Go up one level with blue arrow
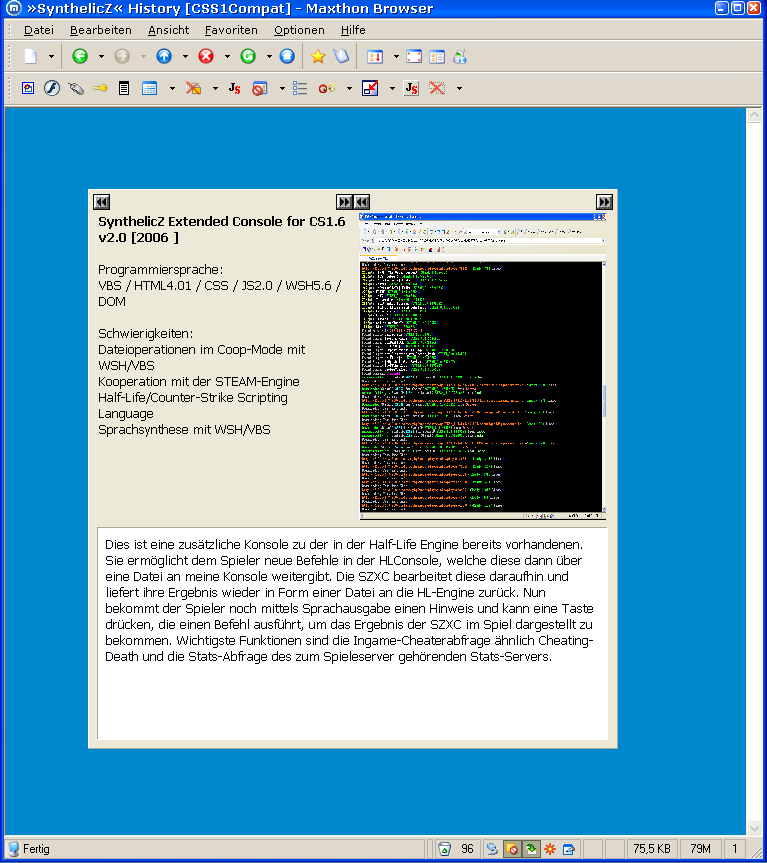 [x=164, y=56]
